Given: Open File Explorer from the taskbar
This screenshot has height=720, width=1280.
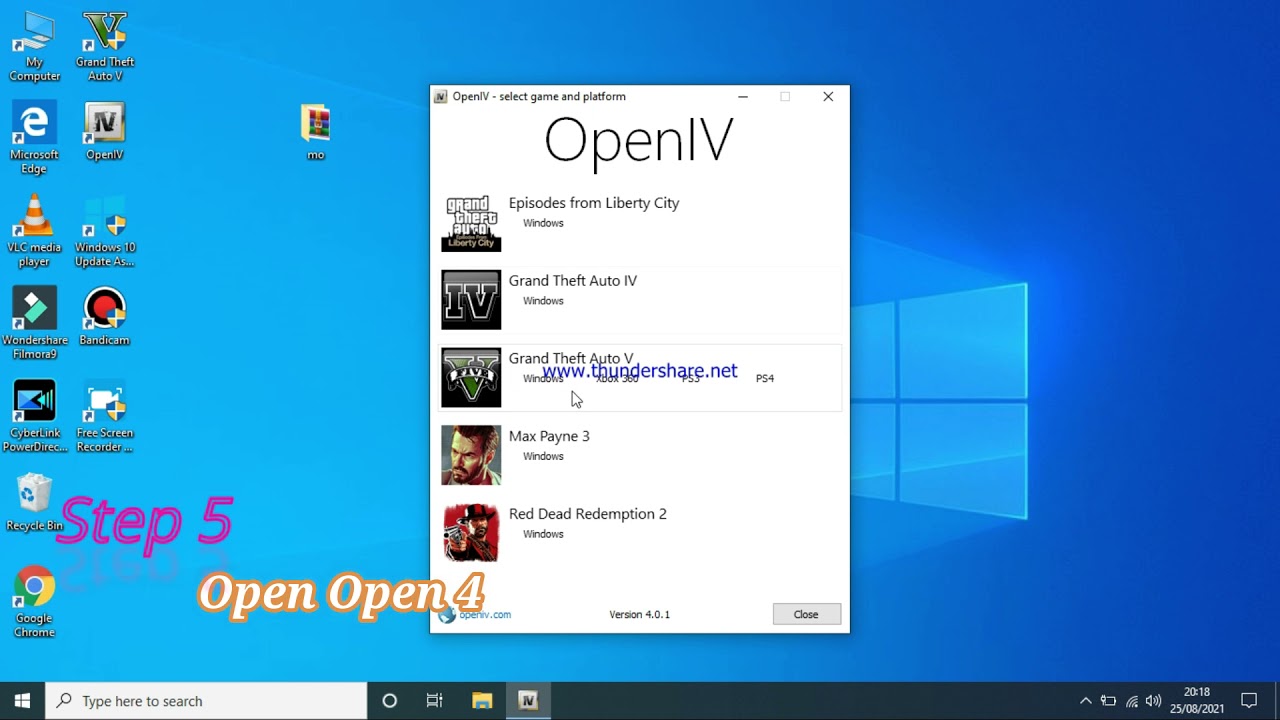Looking at the screenshot, I should (482, 701).
